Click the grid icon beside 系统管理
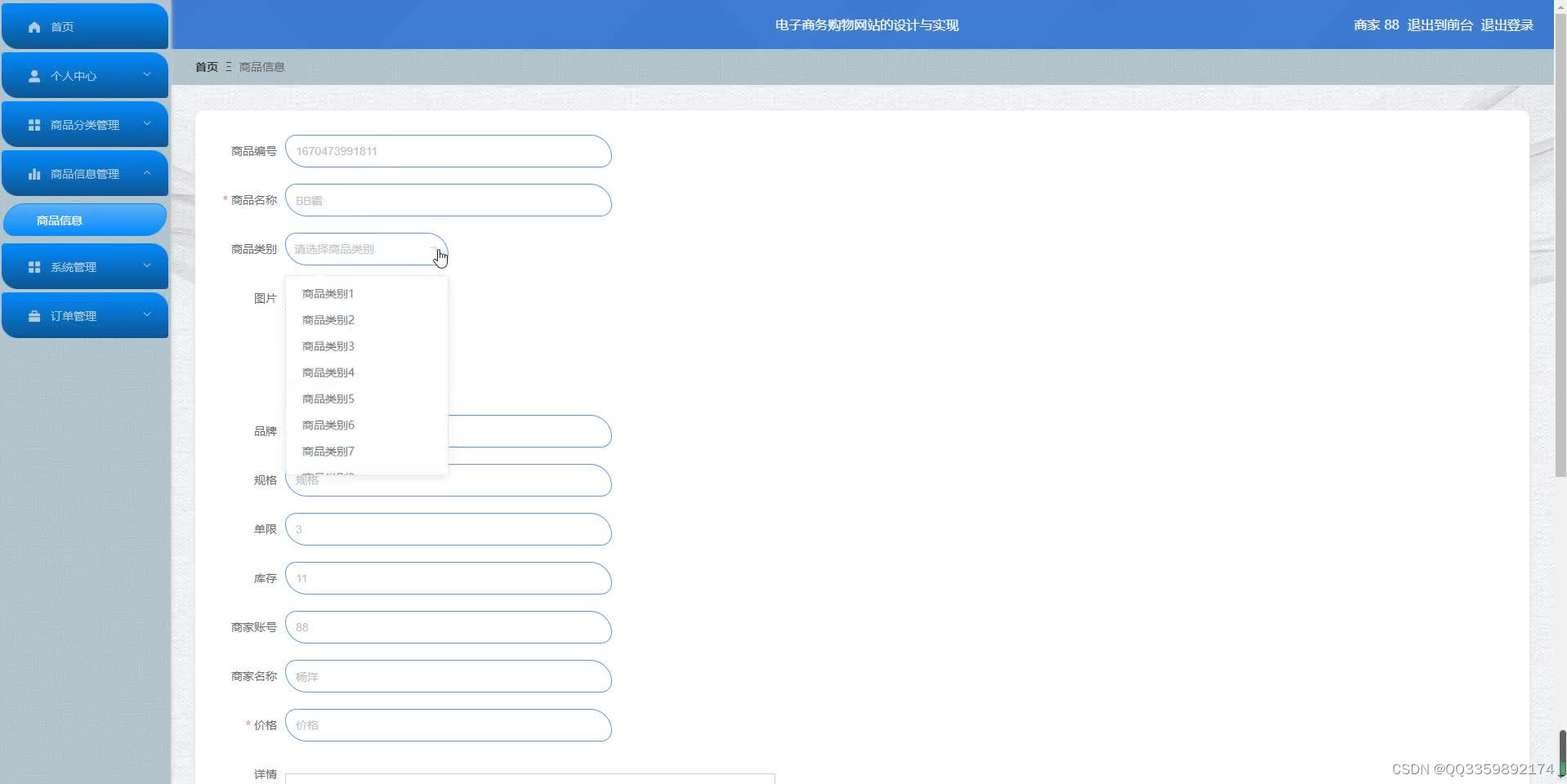Viewport: 1567px width, 784px height. click(x=34, y=267)
